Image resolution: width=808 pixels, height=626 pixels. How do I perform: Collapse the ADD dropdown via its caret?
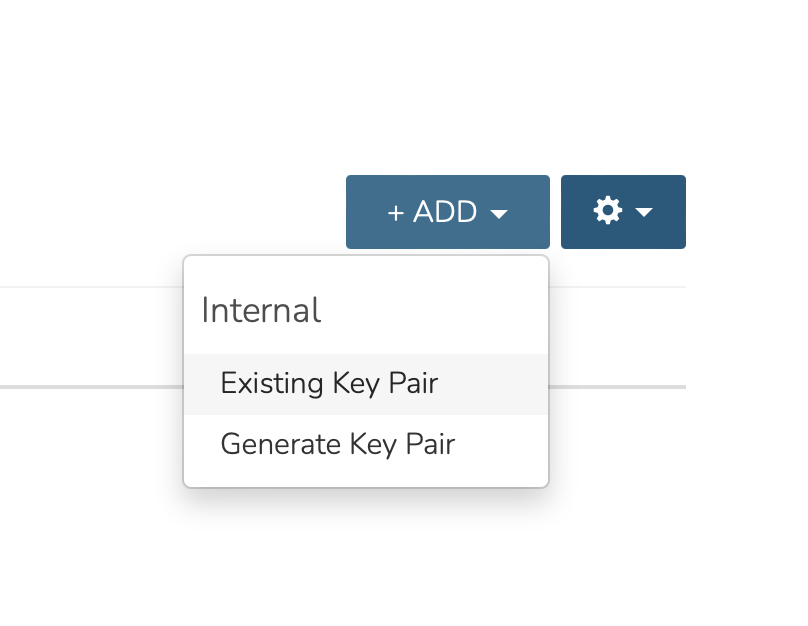point(499,213)
